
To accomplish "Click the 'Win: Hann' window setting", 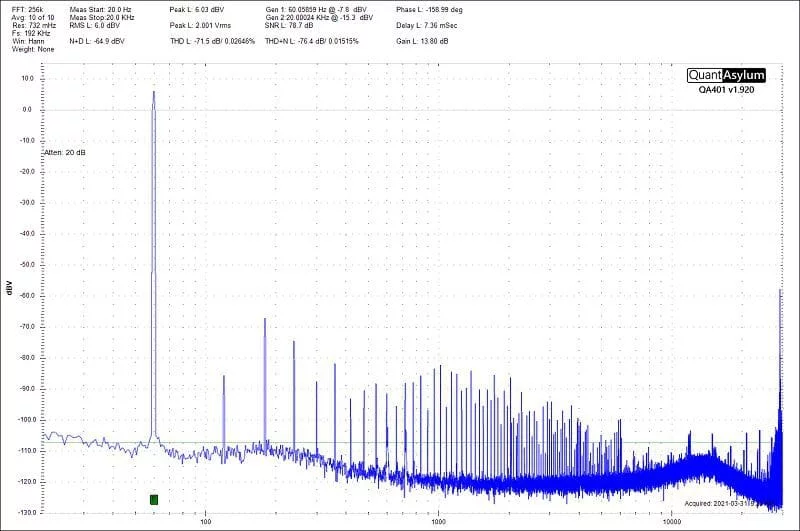I will [x=29, y=41].
